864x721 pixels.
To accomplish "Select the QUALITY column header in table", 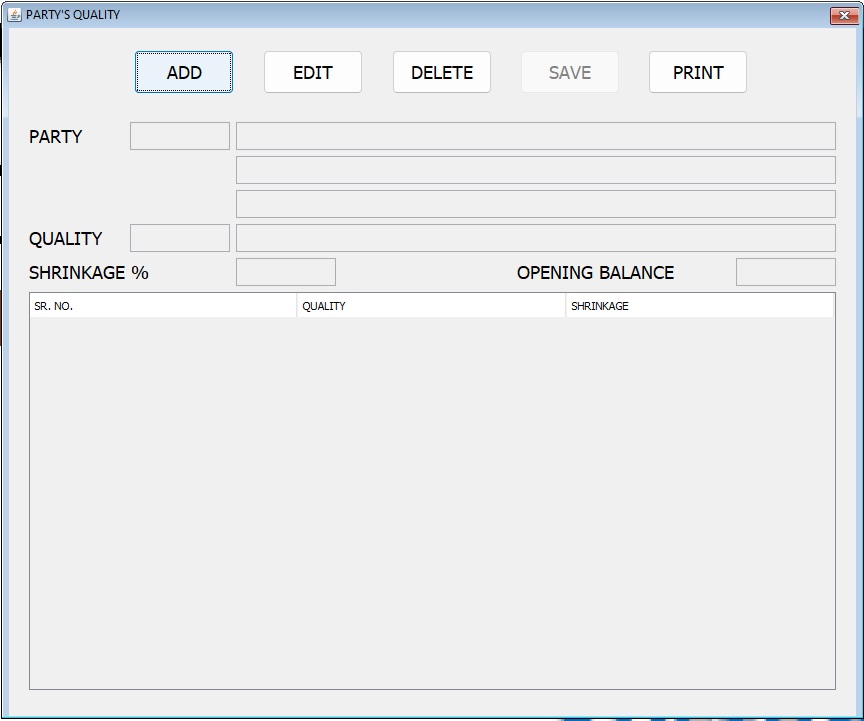I will (431, 306).
